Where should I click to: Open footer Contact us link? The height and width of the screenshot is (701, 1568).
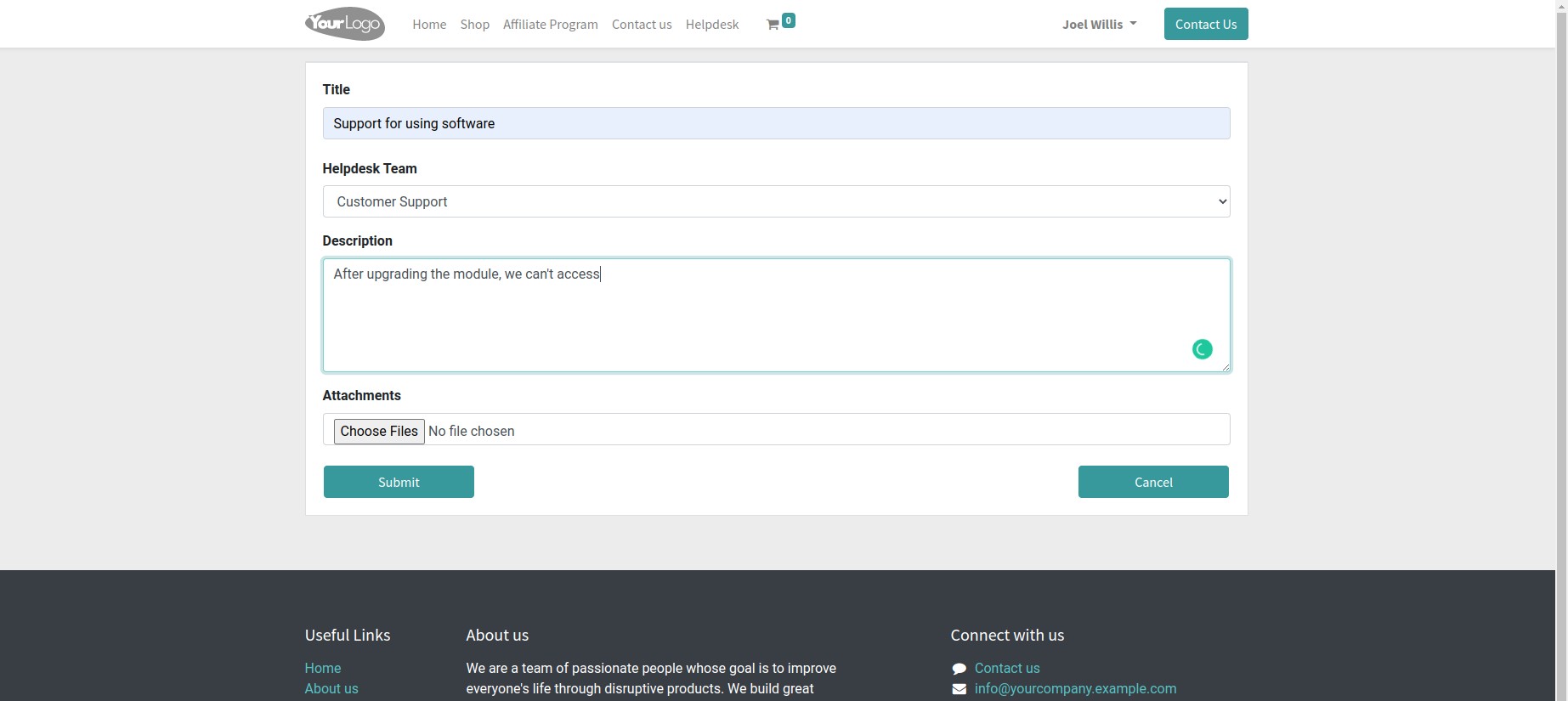[1007, 668]
